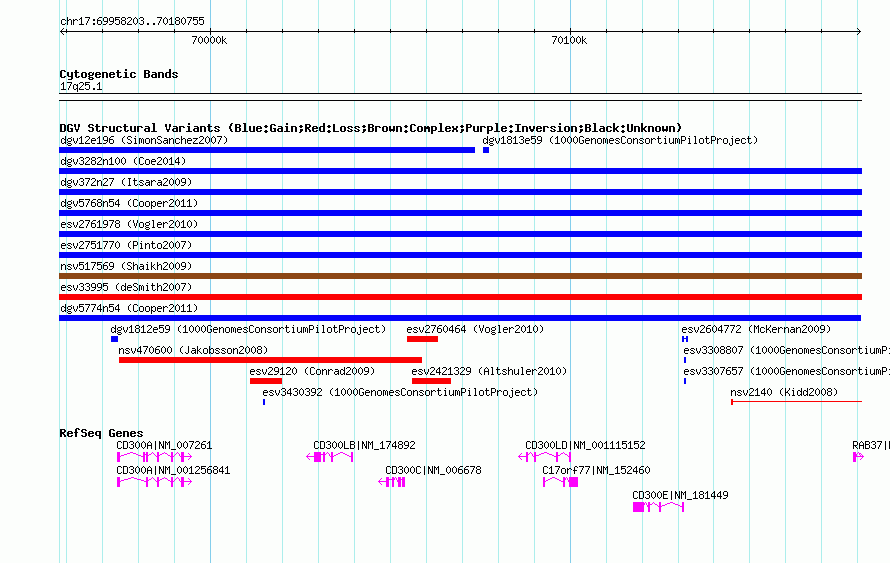Viewport: 890px width, 563px height.
Task: Click the brown nsv517569 (Shaikh2009) complex bar
Action: click(x=460, y=276)
